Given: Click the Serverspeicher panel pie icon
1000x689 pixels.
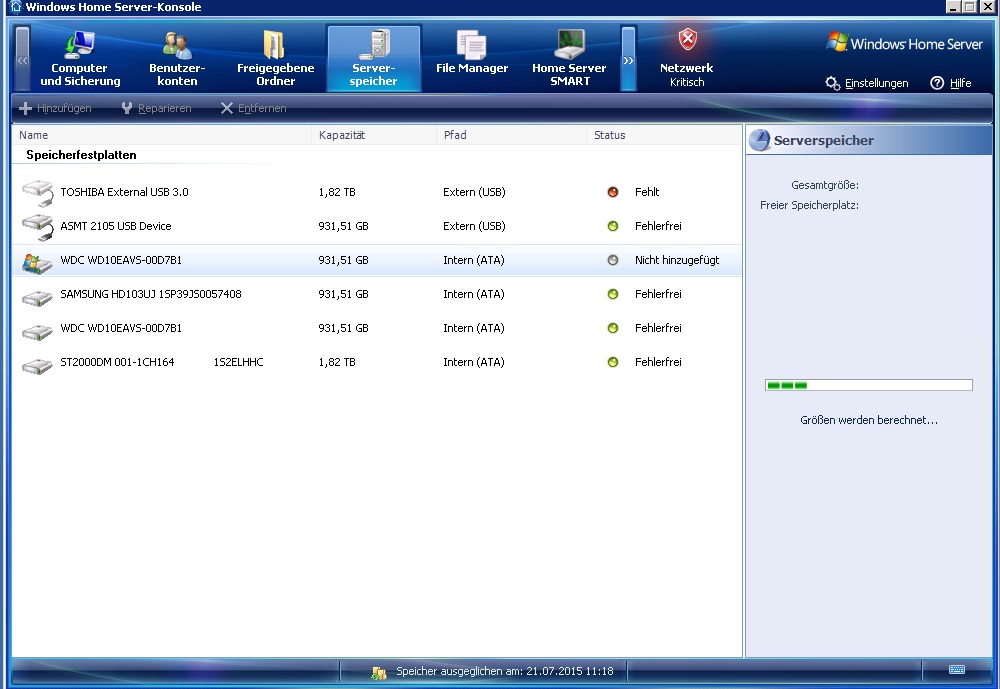Looking at the screenshot, I should (759, 140).
